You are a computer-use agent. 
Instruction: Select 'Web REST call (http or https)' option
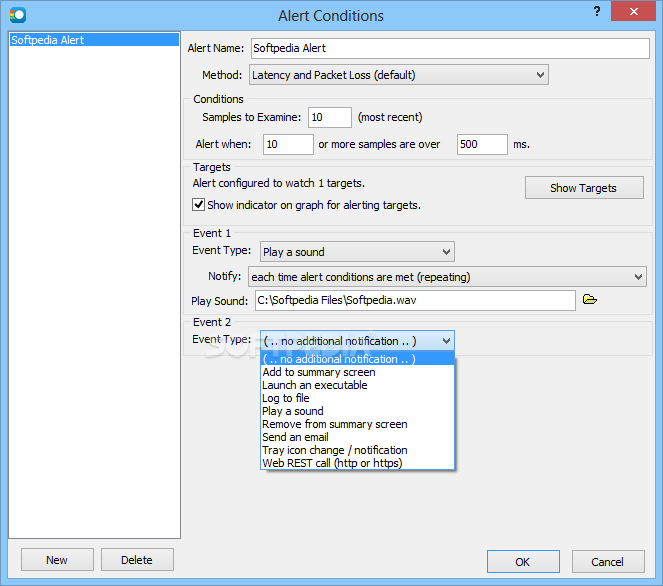(357, 463)
